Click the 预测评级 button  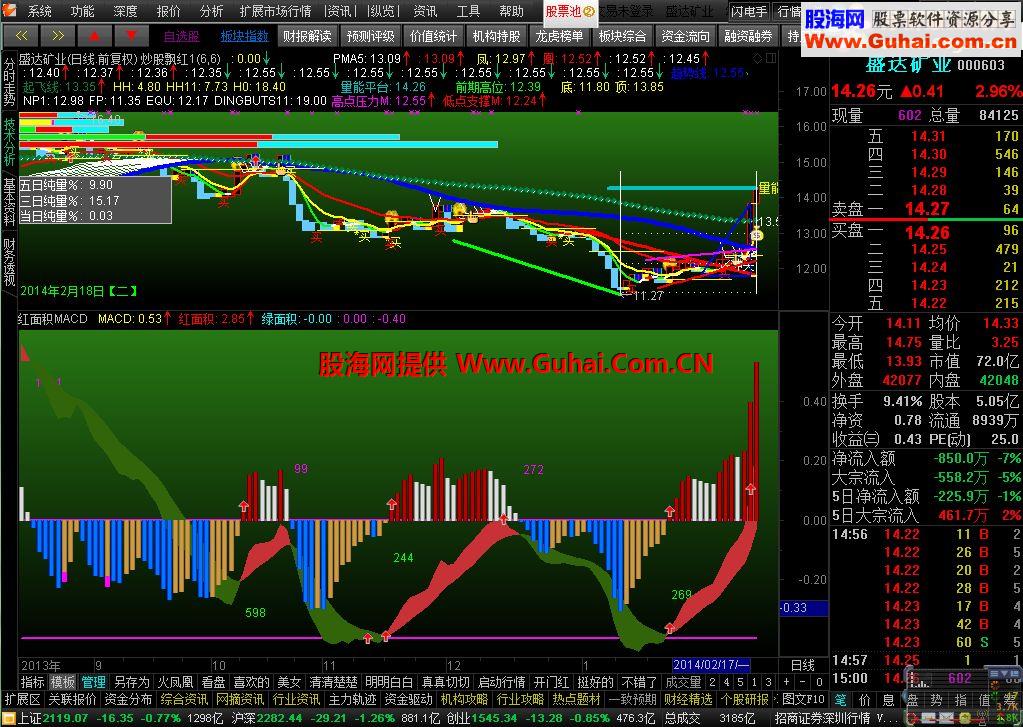370,37
